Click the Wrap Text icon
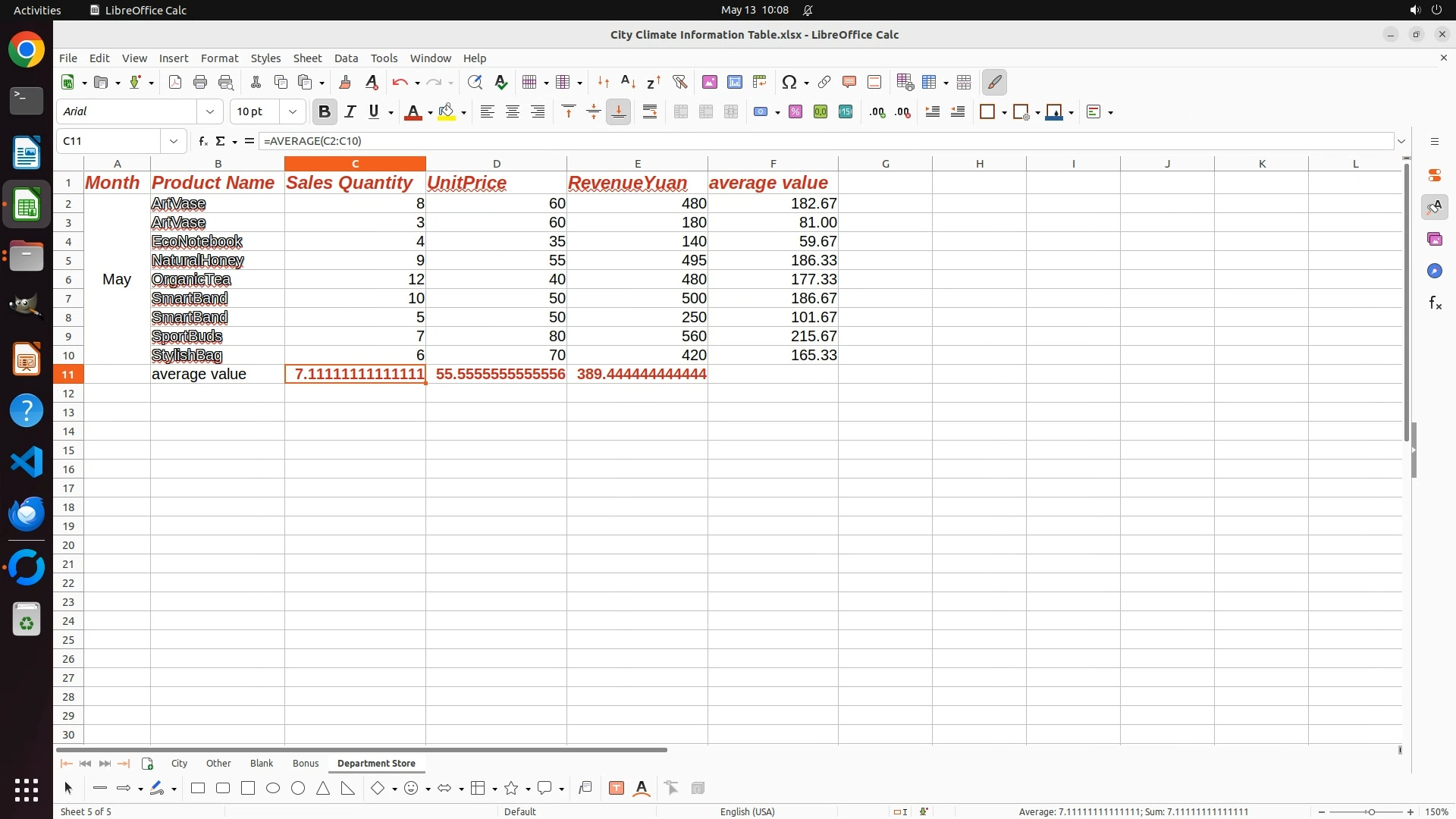Viewport: 1456px width, 819px height. [x=650, y=112]
